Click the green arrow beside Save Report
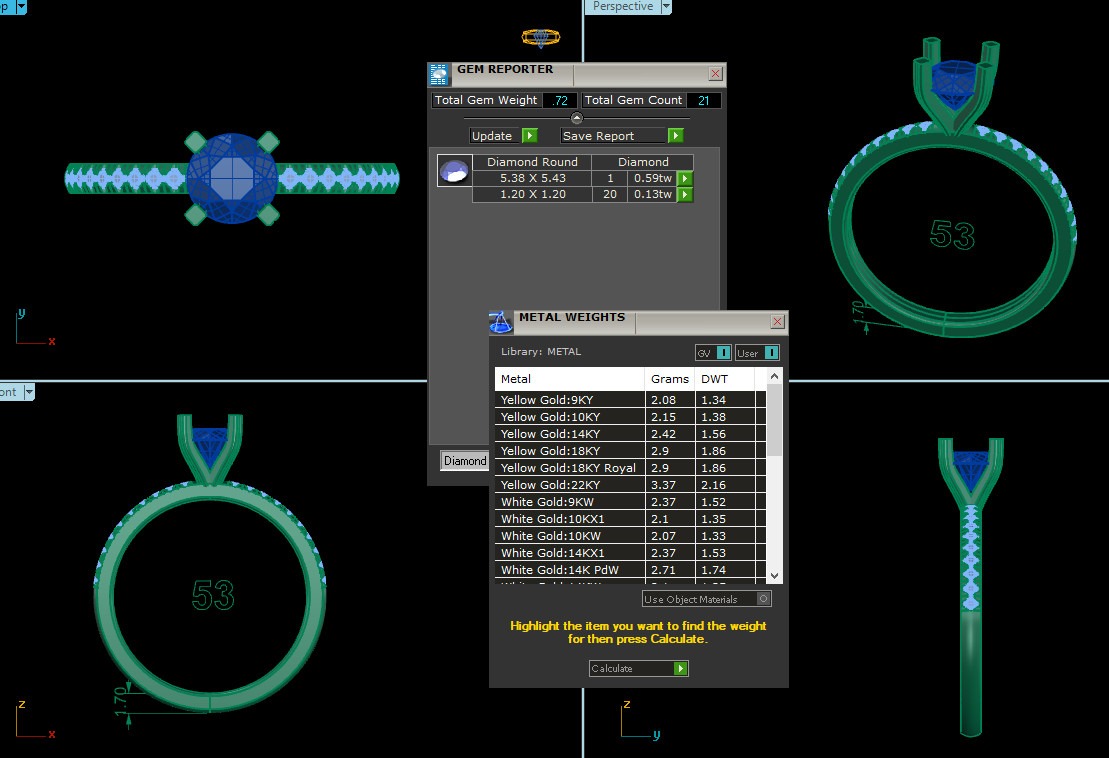This screenshot has height=758, width=1109. tap(676, 136)
